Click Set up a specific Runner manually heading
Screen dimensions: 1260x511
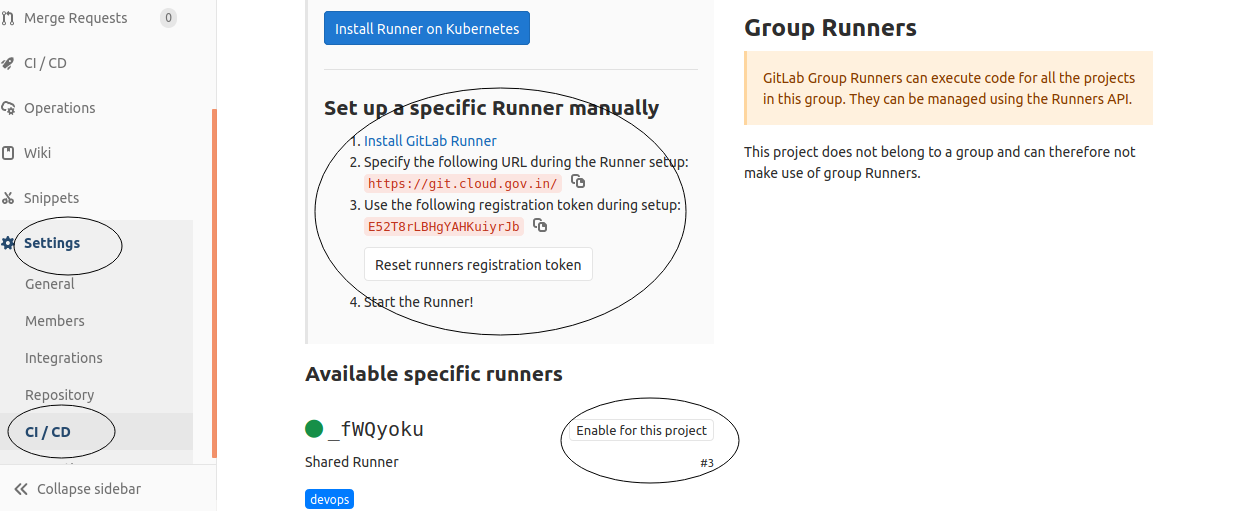pyautogui.click(x=491, y=108)
